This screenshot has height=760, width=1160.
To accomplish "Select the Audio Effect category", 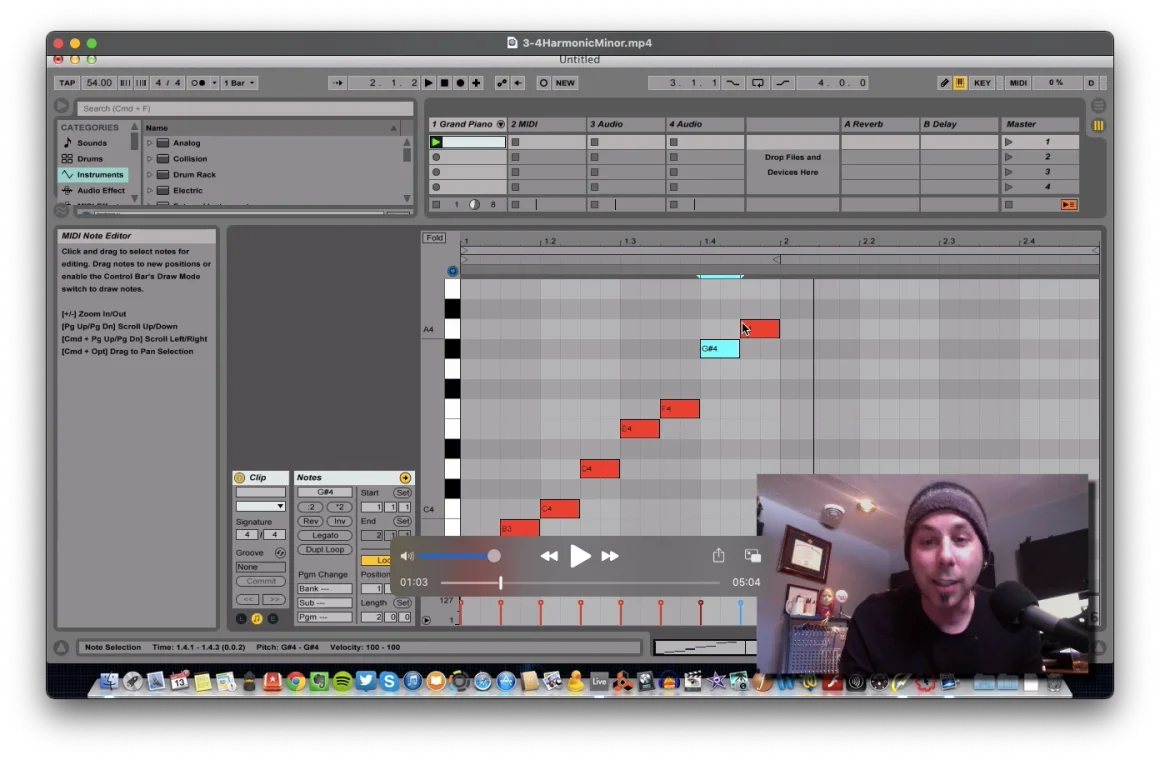I will (92, 190).
